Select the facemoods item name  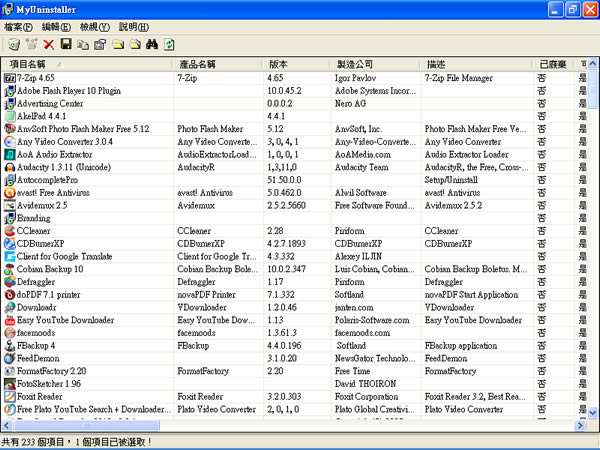coord(36,333)
